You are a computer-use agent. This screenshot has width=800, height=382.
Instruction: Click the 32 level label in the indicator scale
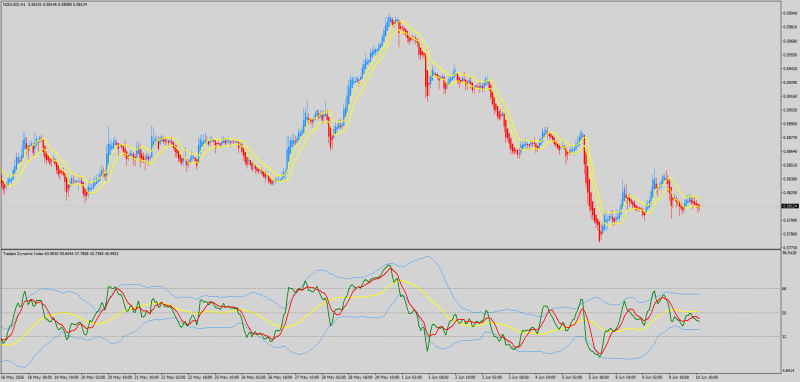click(784, 337)
